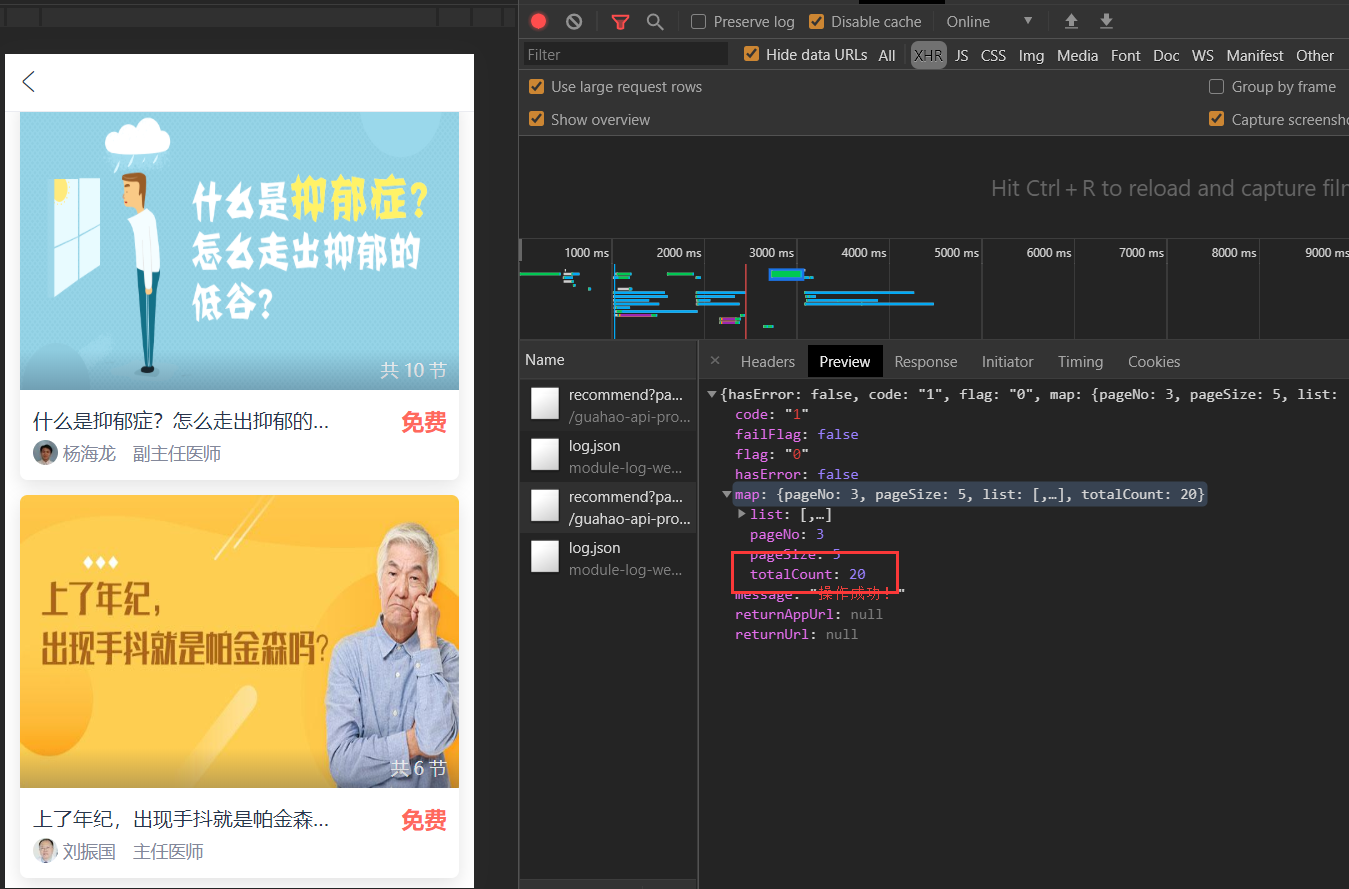
Task: Uncheck Disable cache
Action: coord(816,21)
